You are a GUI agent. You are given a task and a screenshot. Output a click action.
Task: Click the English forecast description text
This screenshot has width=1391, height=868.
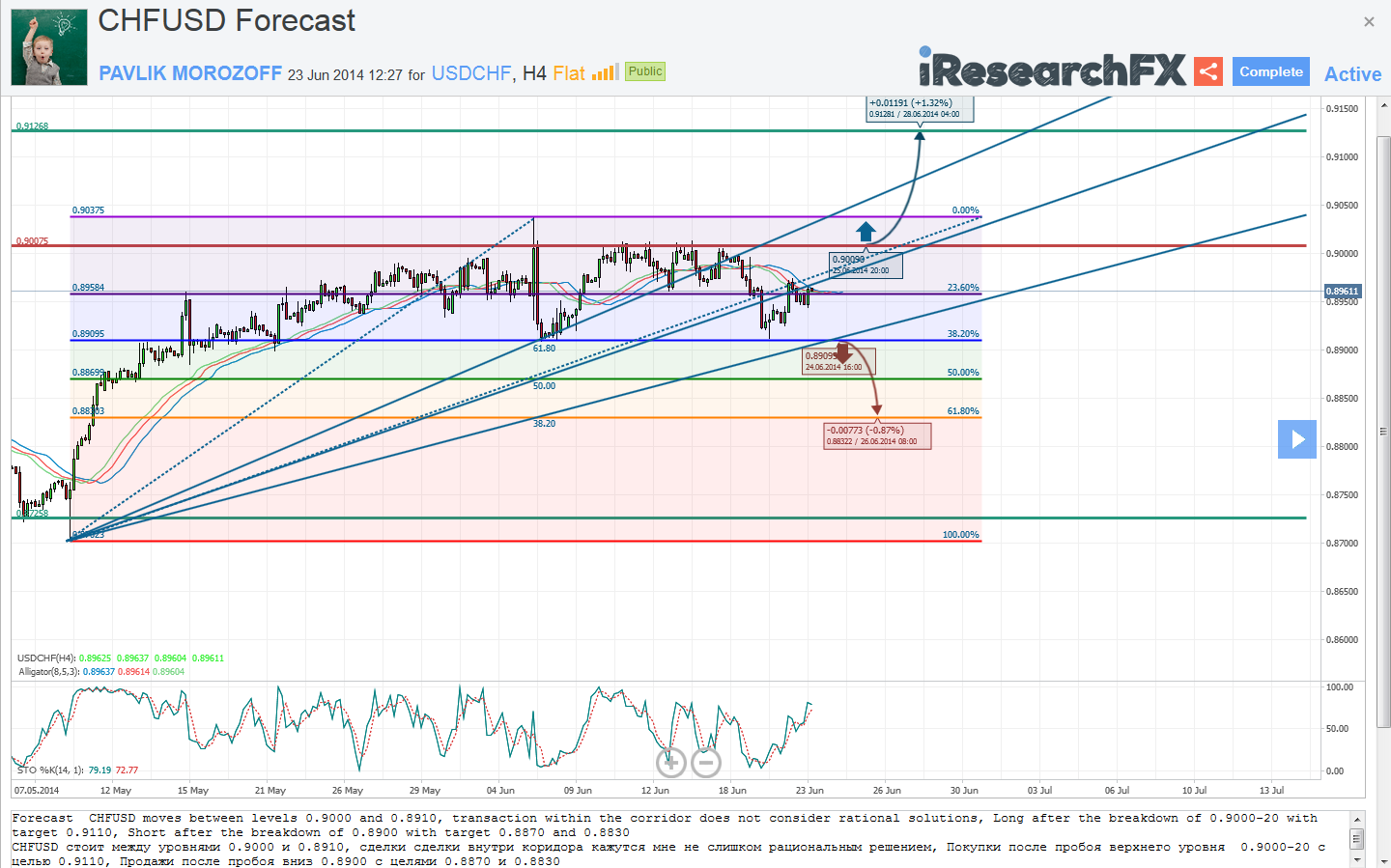665,826
